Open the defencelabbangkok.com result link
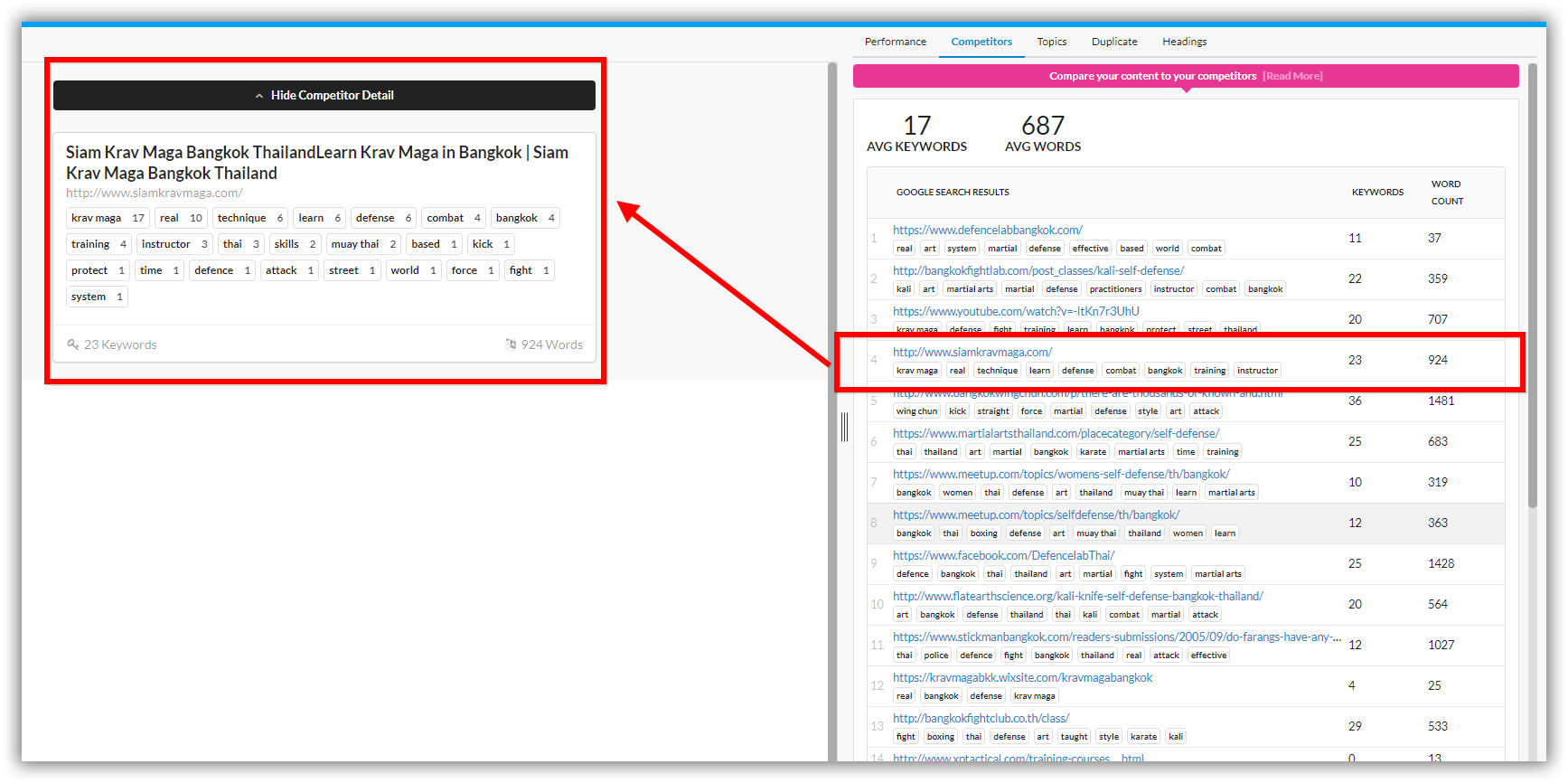The height and width of the screenshot is (783, 1568). coord(987,230)
